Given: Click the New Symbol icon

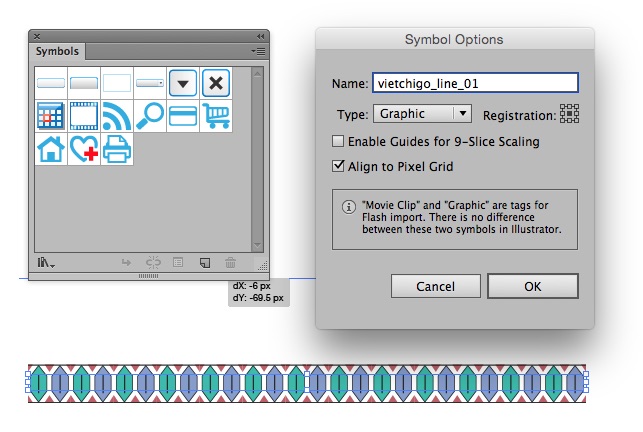Looking at the screenshot, I should coord(204,263).
